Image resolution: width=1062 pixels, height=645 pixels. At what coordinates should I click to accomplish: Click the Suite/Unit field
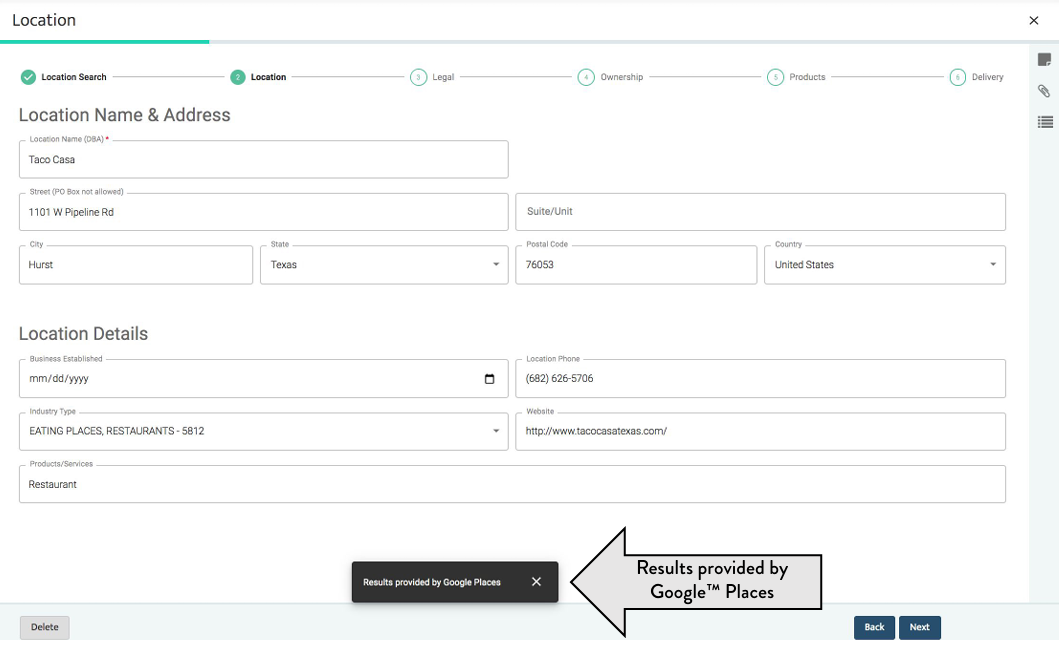coord(760,212)
